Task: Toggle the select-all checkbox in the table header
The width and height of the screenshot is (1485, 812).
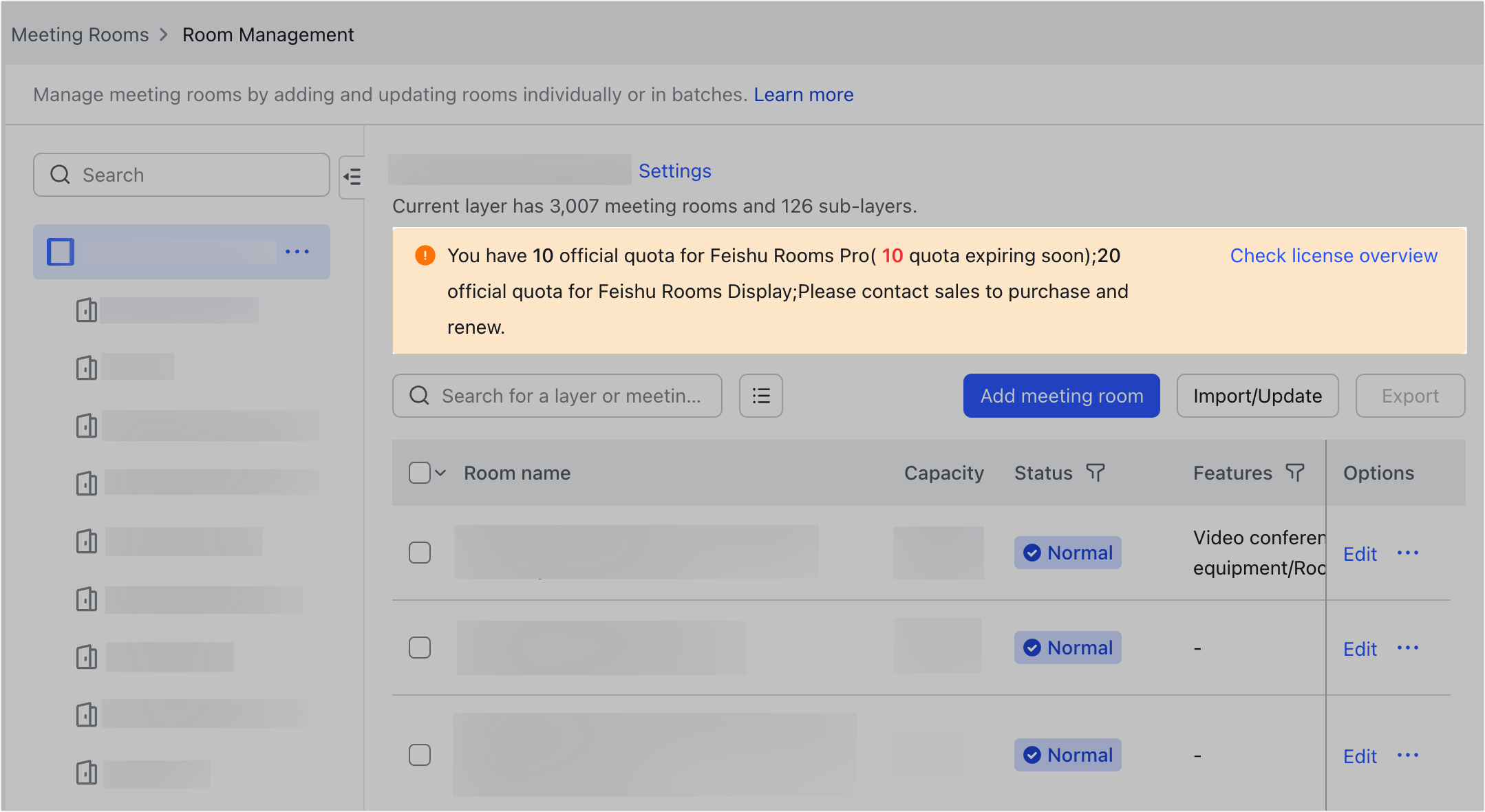Action: [419, 473]
